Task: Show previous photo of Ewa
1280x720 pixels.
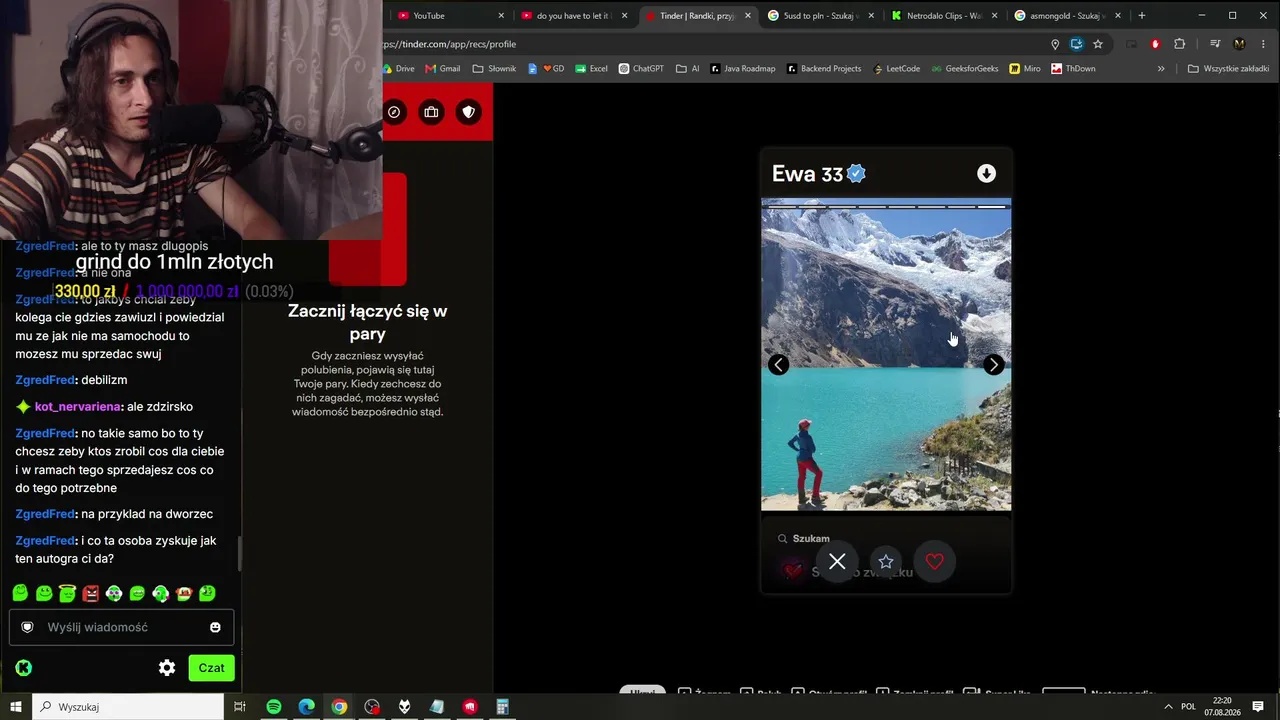Action: (778, 365)
